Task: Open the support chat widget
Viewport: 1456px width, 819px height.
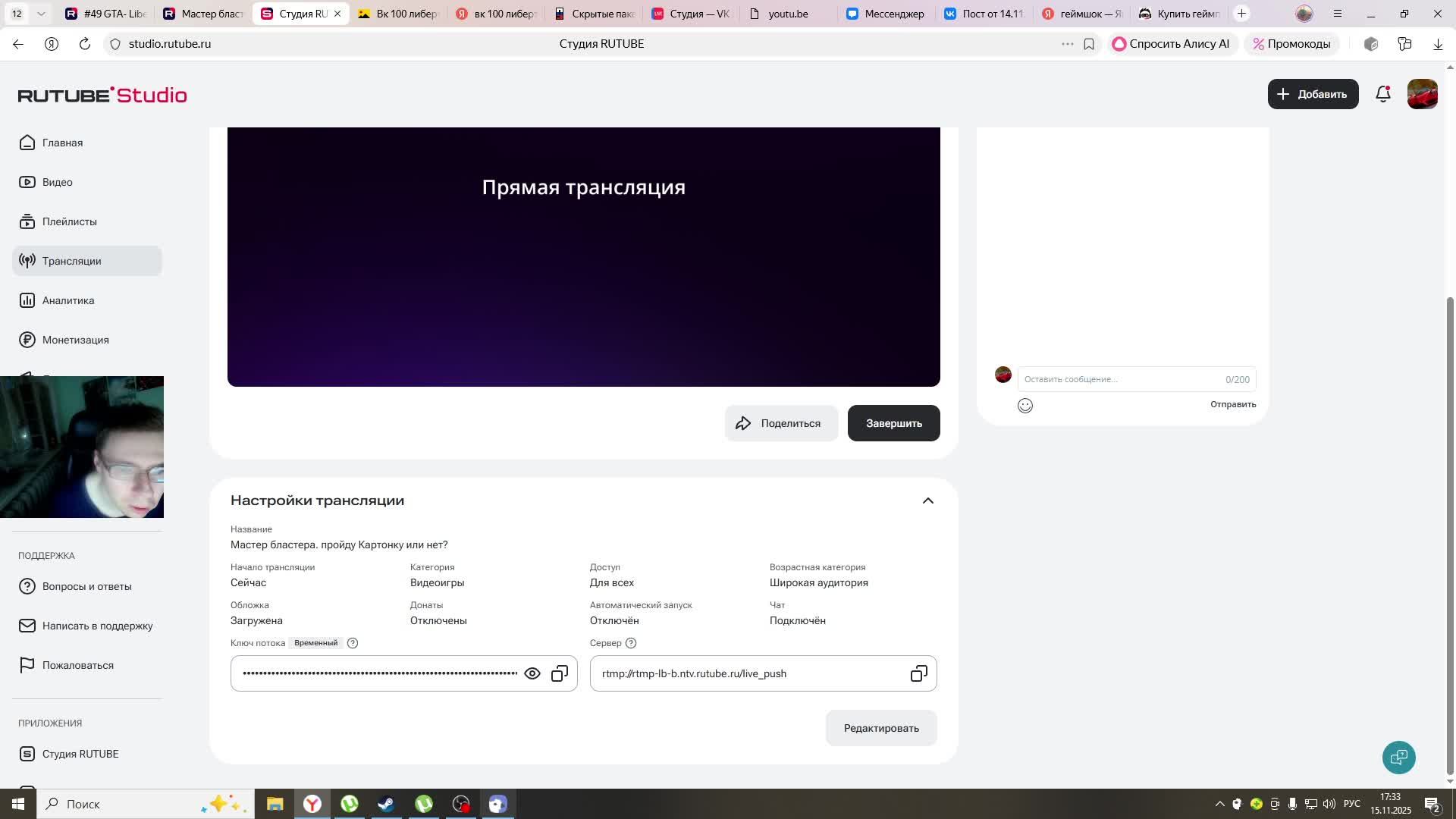Action: coord(1398,757)
